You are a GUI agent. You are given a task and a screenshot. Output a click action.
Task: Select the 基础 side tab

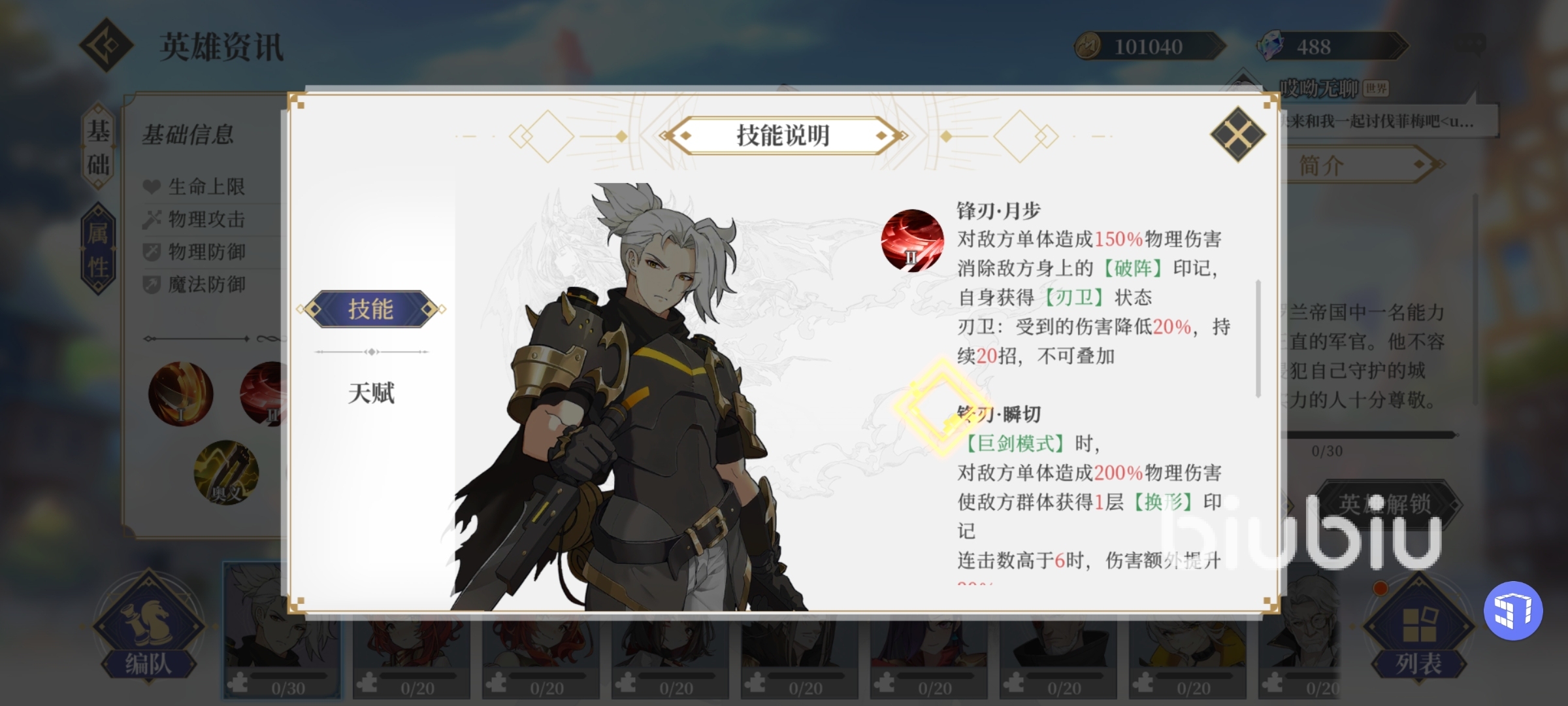tap(99, 147)
